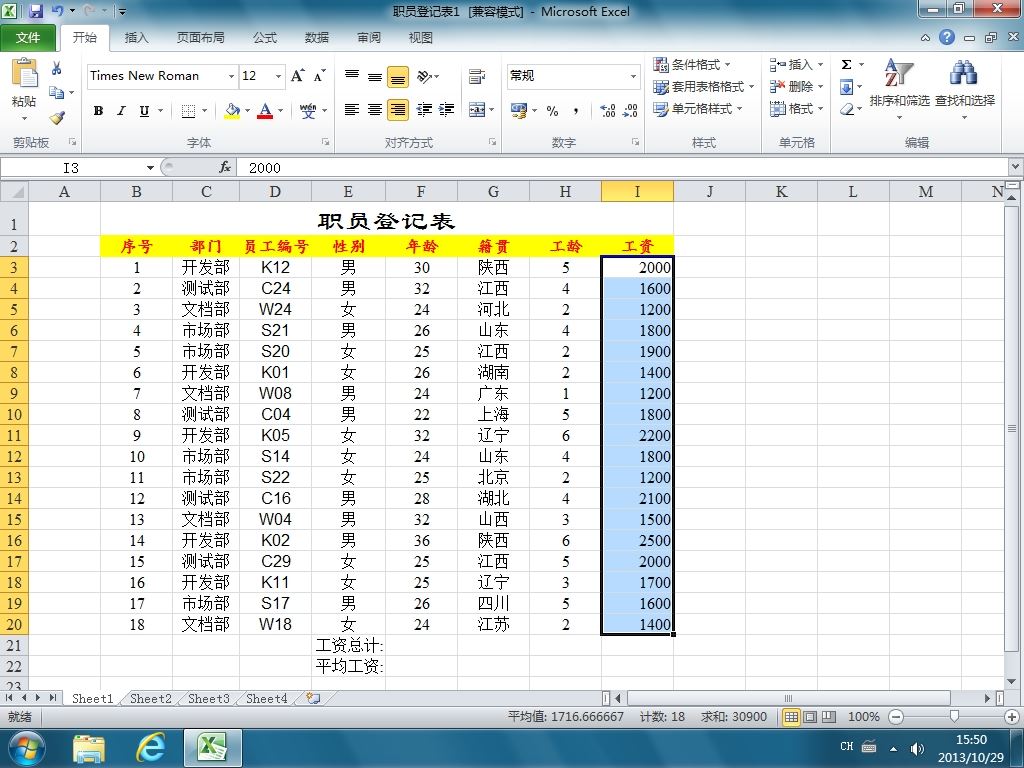
Task: Save workbook from quick access toolbar
Action: click(35, 11)
